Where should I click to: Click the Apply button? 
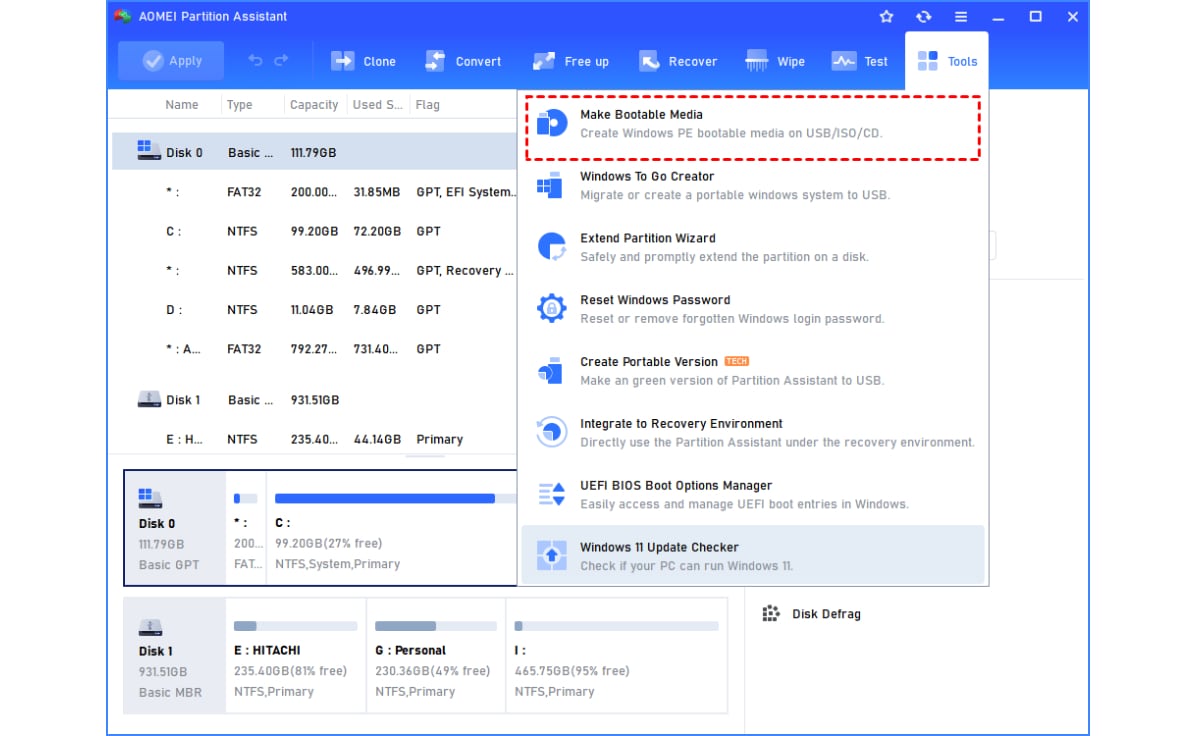point(171,60)
